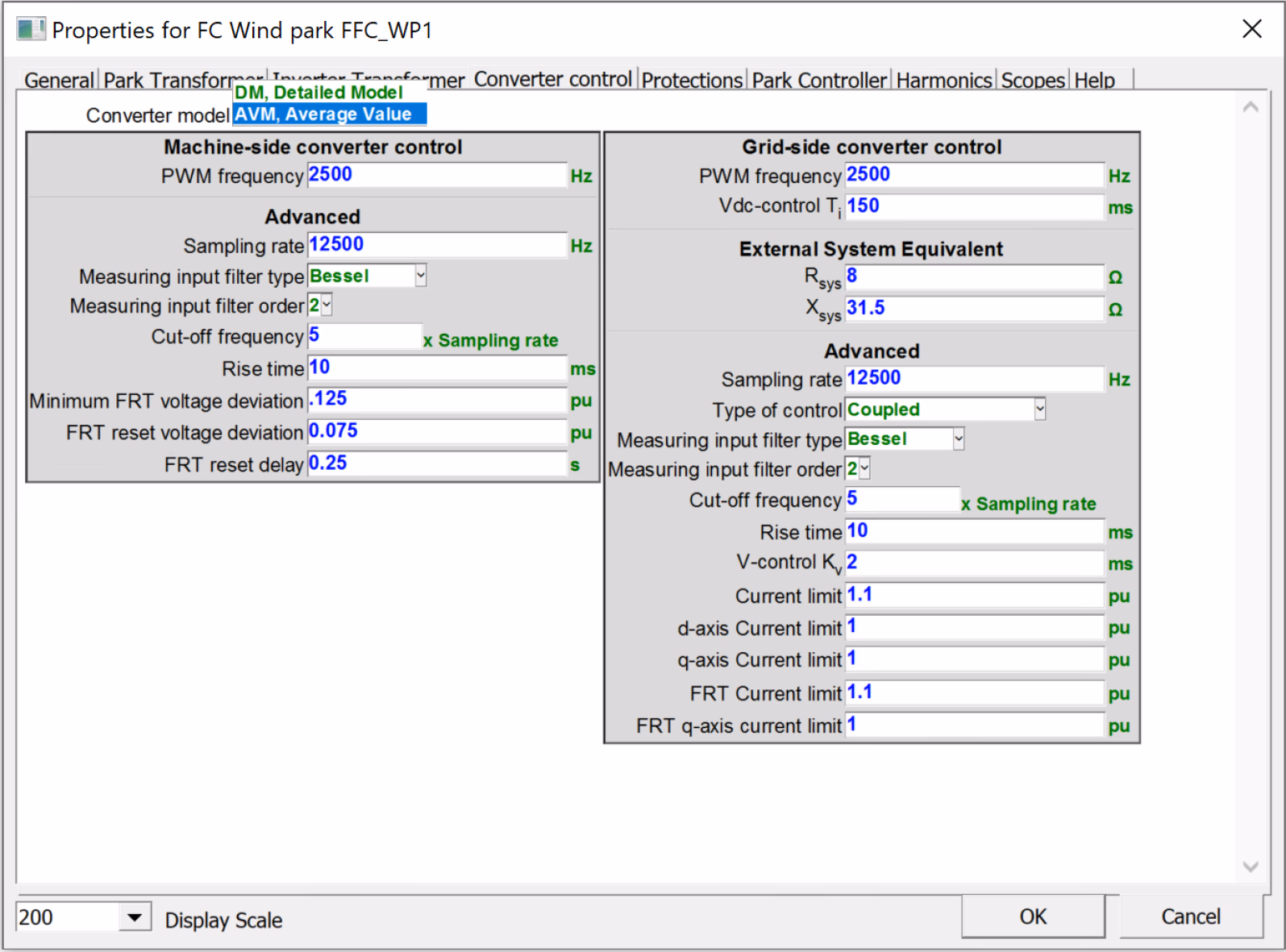Image resolution: width=1286 pixels, height=952 pixels.
Task: Click the Machine-side converter control heading
Action: pos(313,147)
